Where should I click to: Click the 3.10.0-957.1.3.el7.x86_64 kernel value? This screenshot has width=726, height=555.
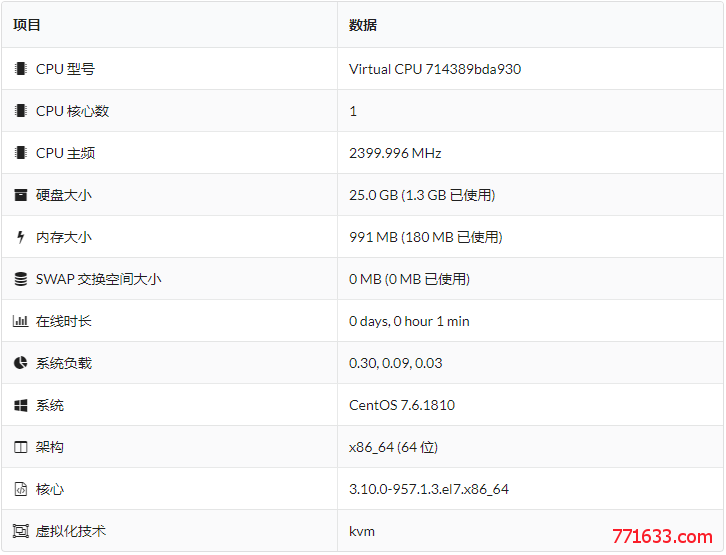coord(429,489)
